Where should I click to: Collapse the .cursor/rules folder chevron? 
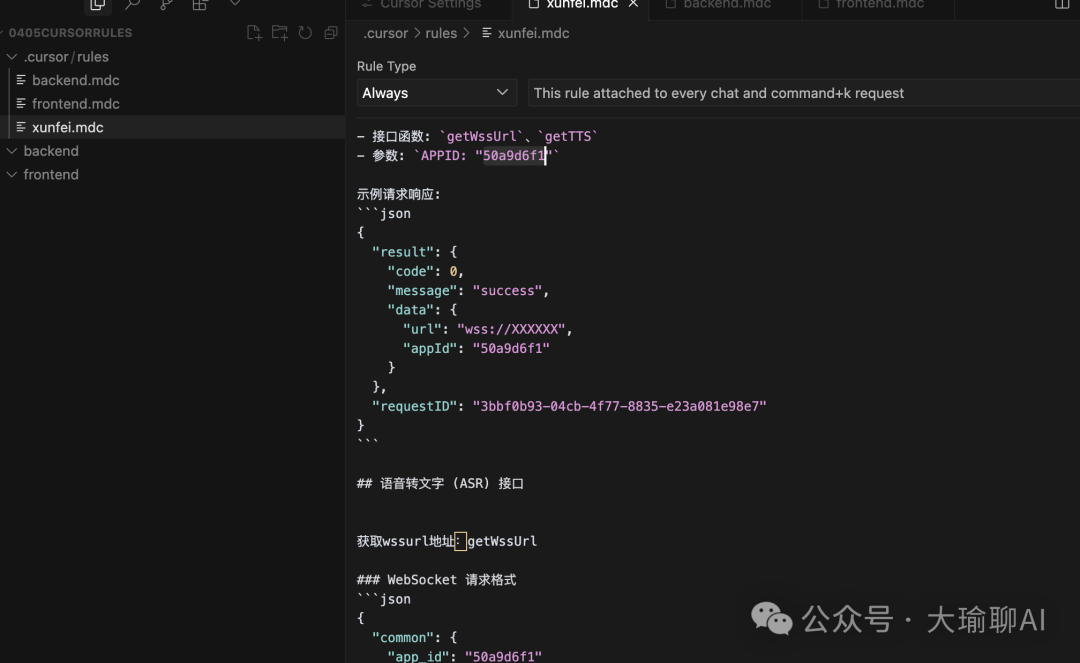(x=12, y=56)
